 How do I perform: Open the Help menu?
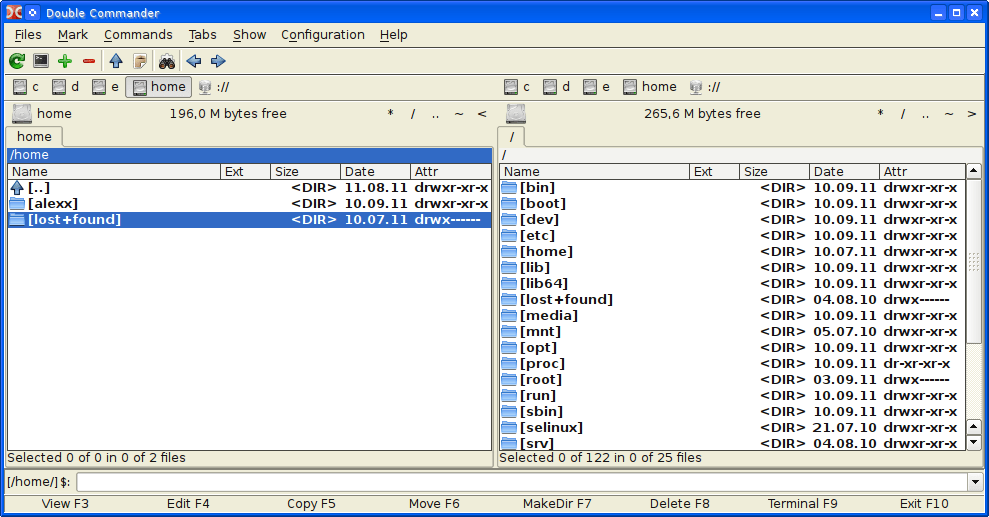394,35
